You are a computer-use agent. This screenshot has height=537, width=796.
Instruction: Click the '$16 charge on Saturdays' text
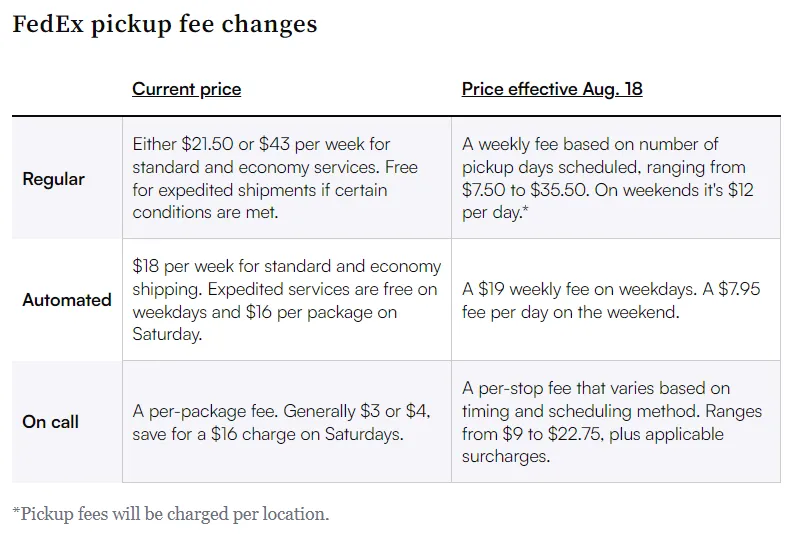pos(307,434)
